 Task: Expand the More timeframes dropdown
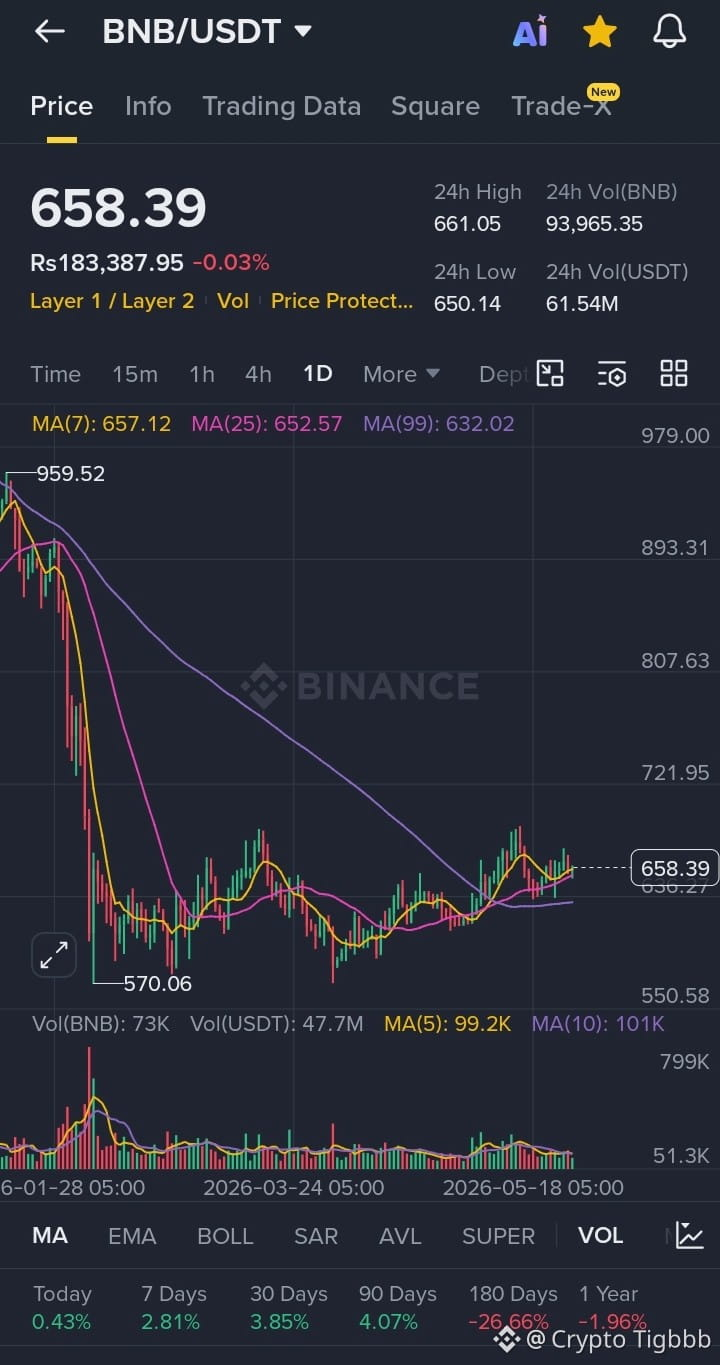(x=401, y=374)
